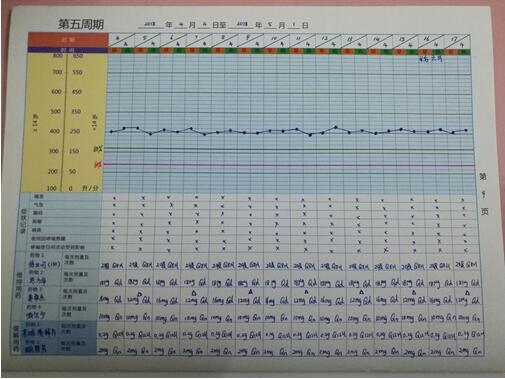Select the green 预 warning label

[x=98, y=149]
